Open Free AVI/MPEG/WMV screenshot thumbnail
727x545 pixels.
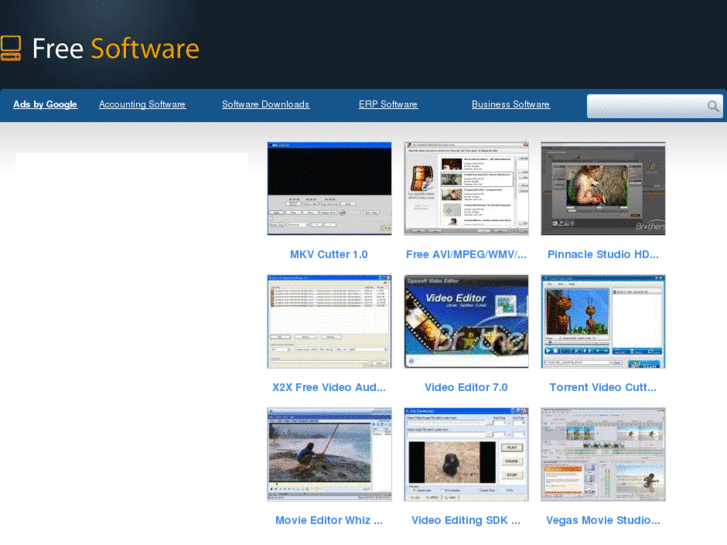466,188
